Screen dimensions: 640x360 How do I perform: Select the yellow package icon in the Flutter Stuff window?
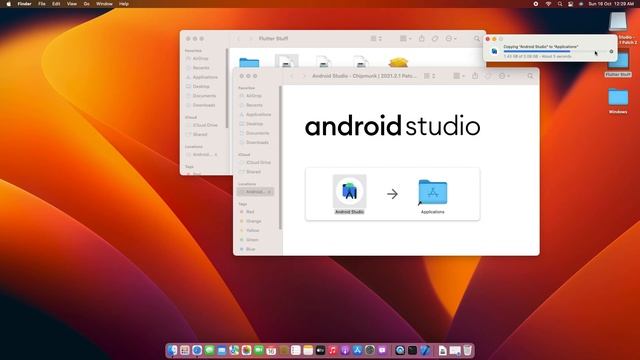click(x=398, y=62)
